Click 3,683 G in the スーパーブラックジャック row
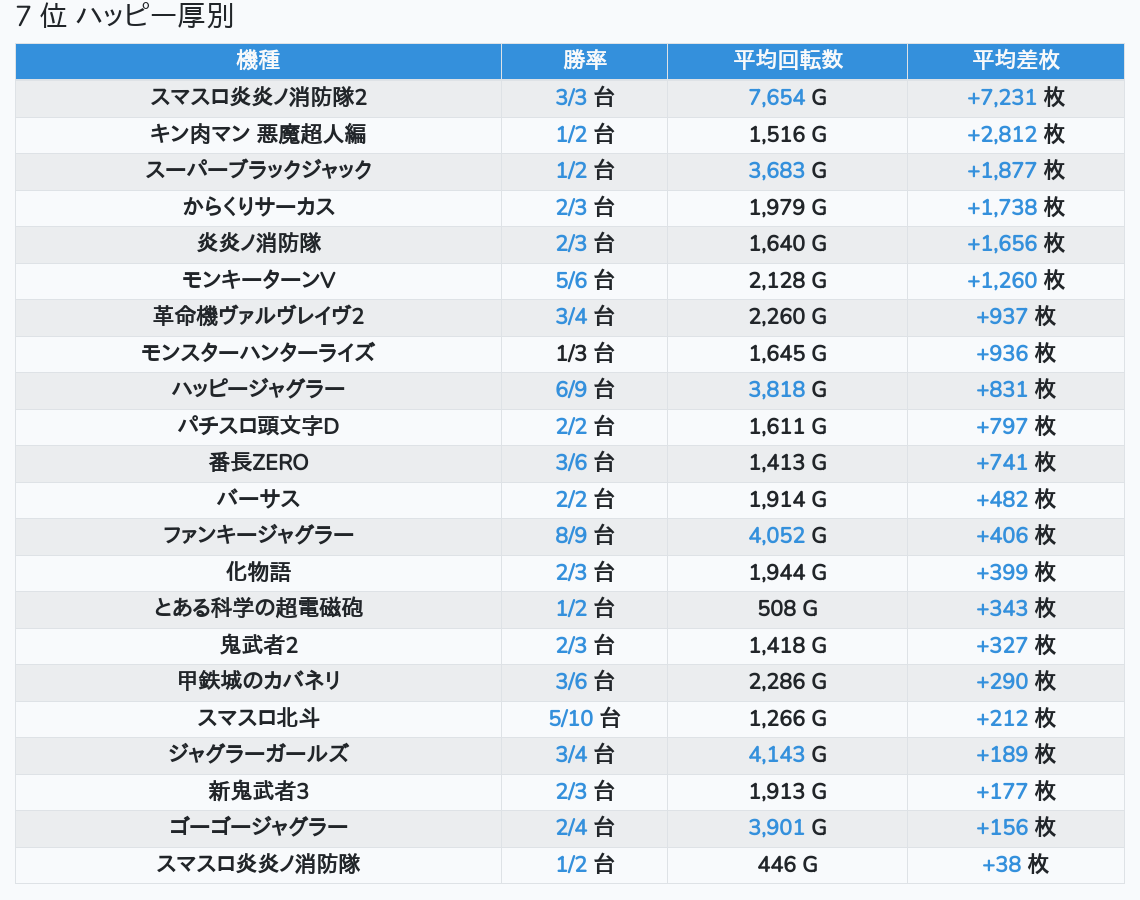Image resolution: width=1140 pixels, height=900 pixels. pyautogui.click(x=787, y=170)
